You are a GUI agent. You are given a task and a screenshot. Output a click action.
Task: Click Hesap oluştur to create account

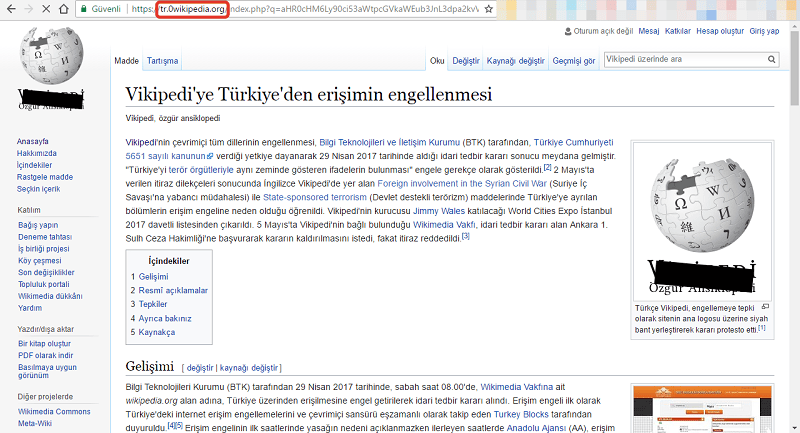pos(720,31)
